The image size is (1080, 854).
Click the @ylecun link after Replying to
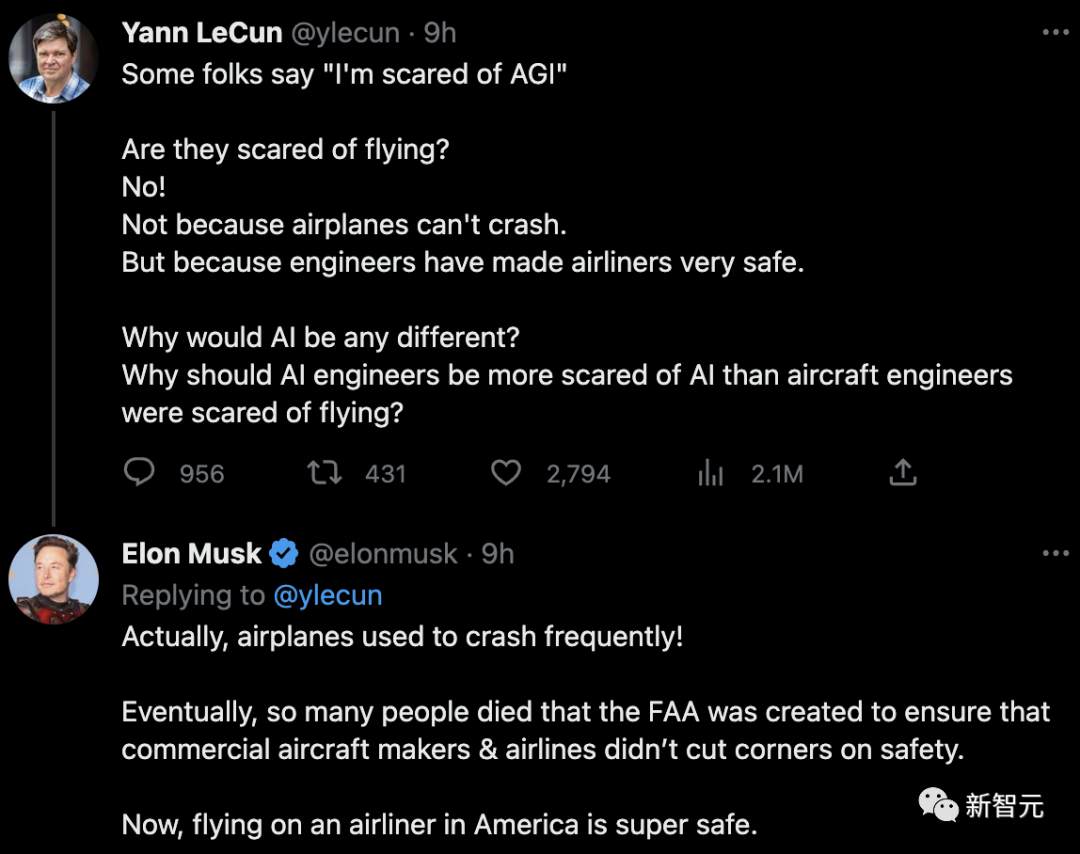pos(327,595)
